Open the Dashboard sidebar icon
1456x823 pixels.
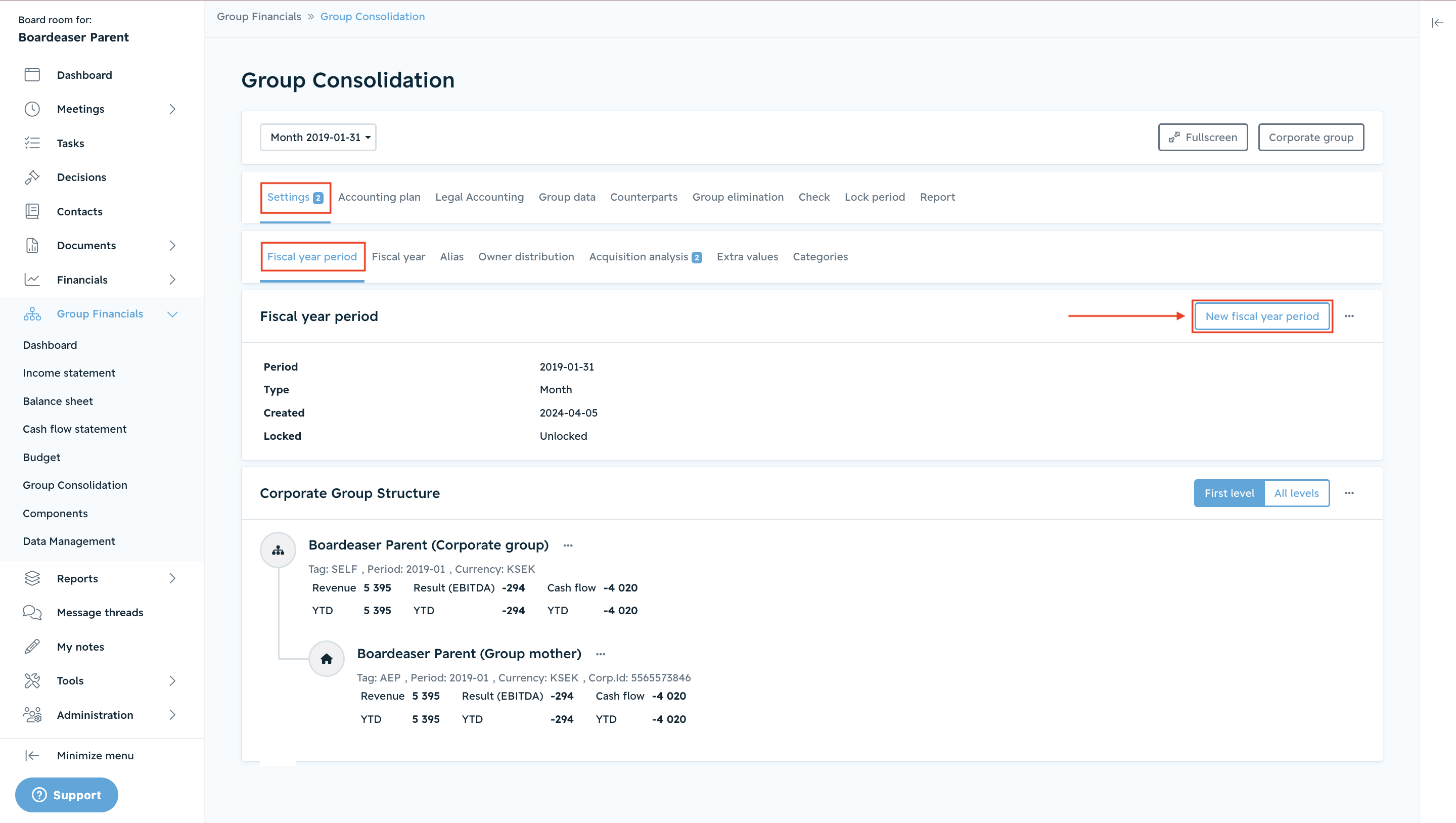[x=32, y=75]
